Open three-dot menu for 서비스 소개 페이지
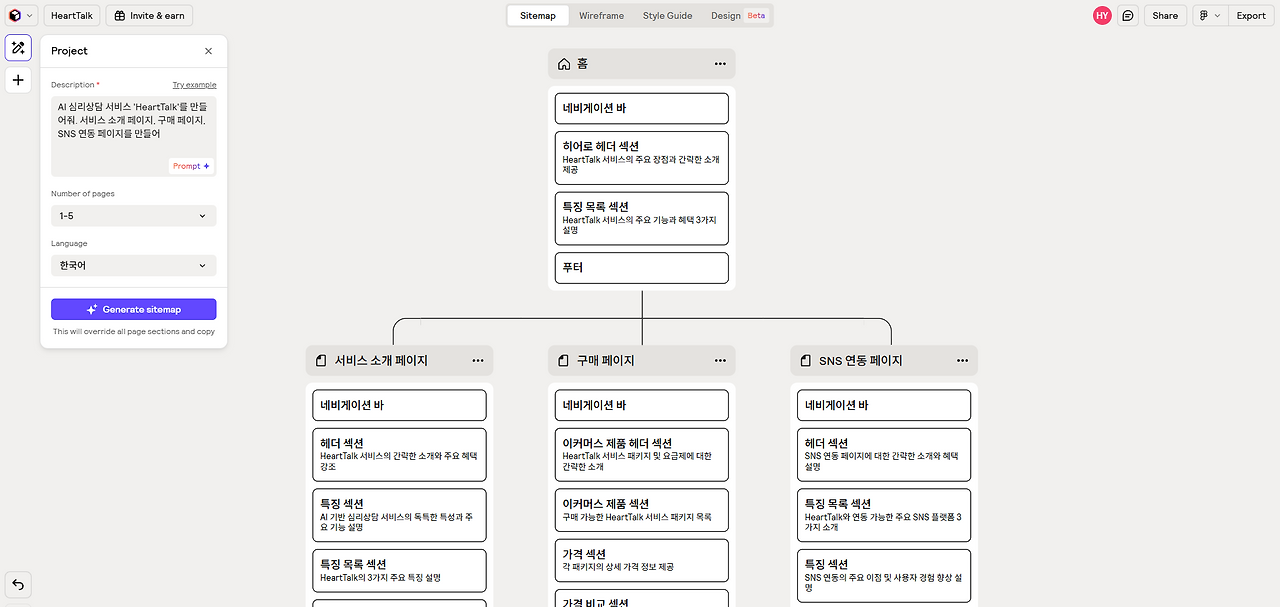This screenshot has height=607, width=1280. pos(478,361)
